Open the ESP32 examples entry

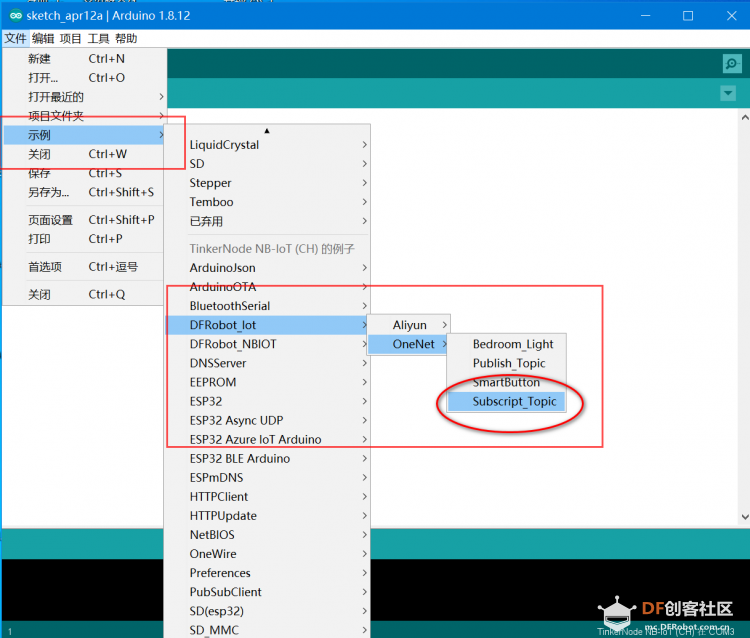pos(267,401)
